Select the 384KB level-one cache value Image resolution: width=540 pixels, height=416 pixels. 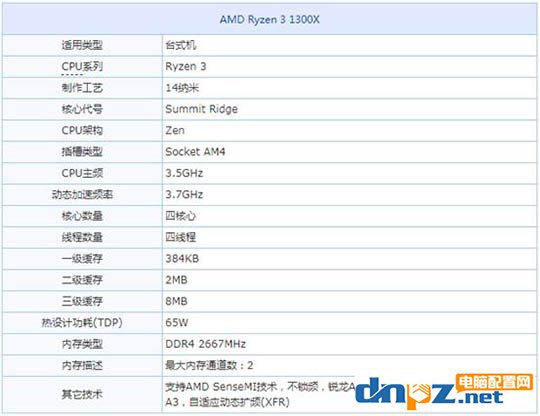pyautogui.click(x=182, y=259)
